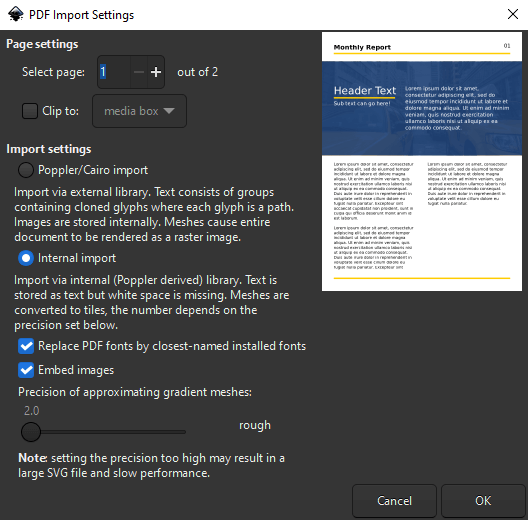Open the media box dropdown
Screen dimensions: 528x520
(x=139, y=111)
